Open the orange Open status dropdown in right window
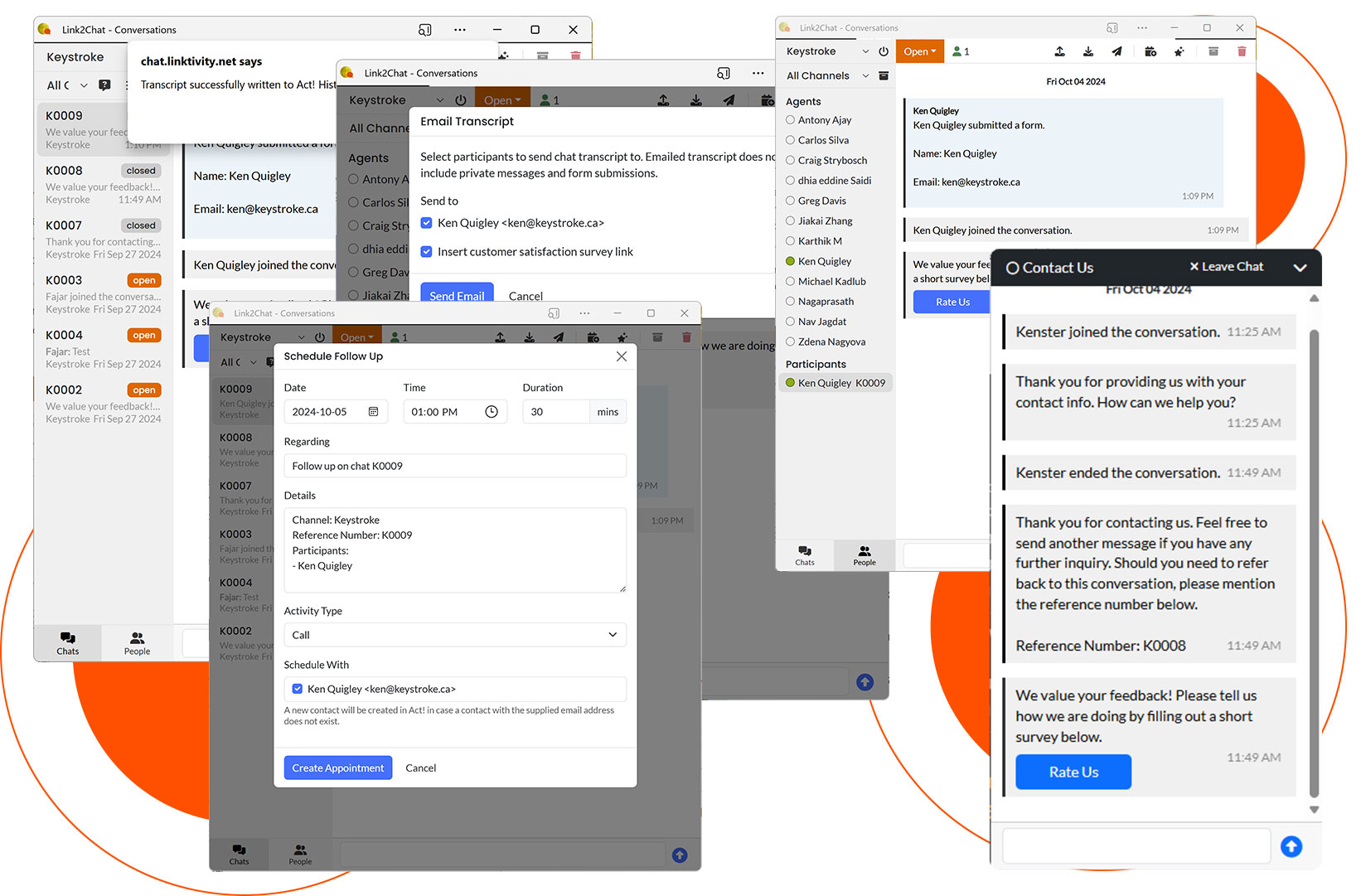Image resolution: width=1366 pixels, height=896 pixels. (919, 51)
